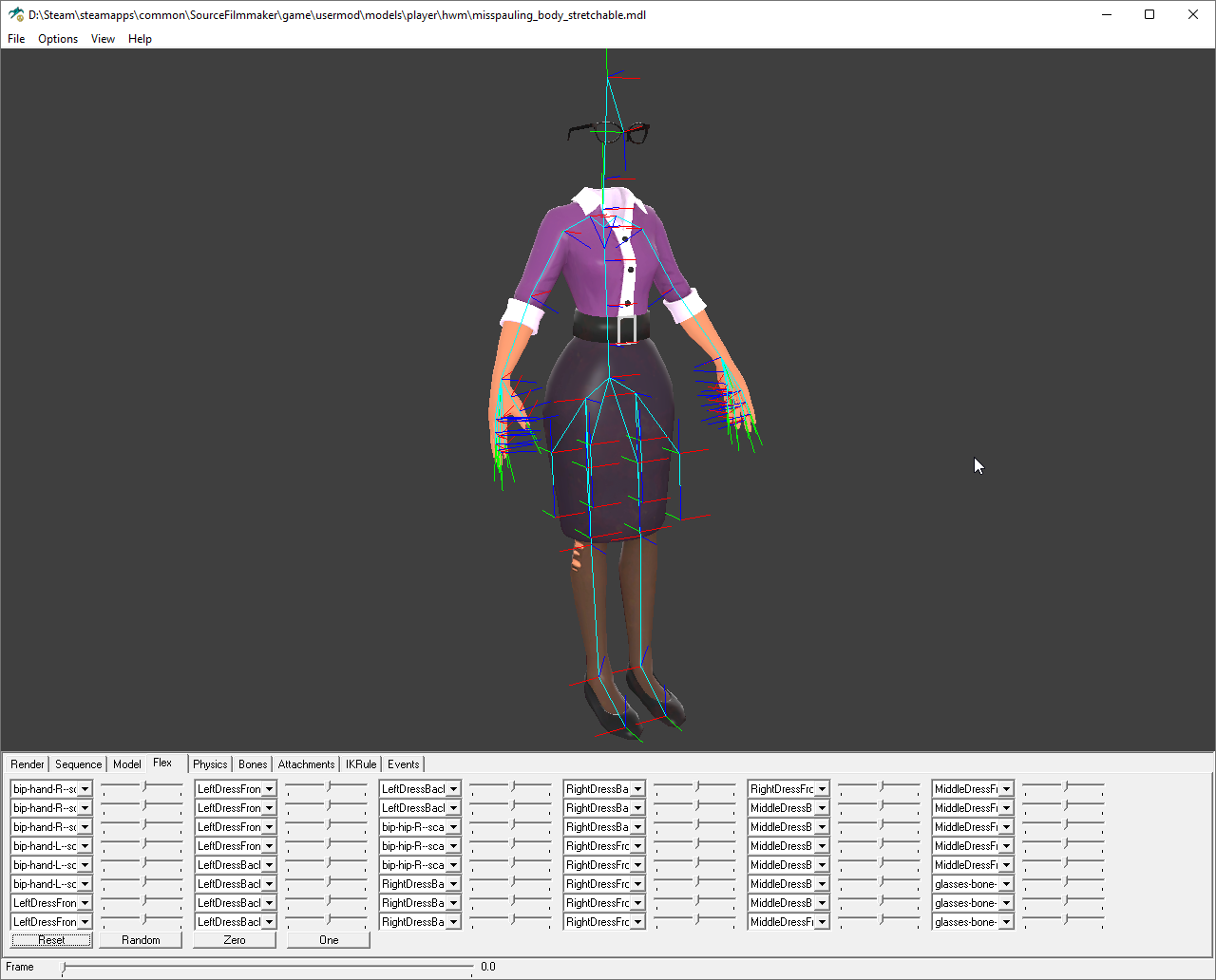Click slider beside the topmost glasses-bone dropdown
The height and width of the screenshot is (980, 1216).
pyautogui.click(x=1063, y=883)
